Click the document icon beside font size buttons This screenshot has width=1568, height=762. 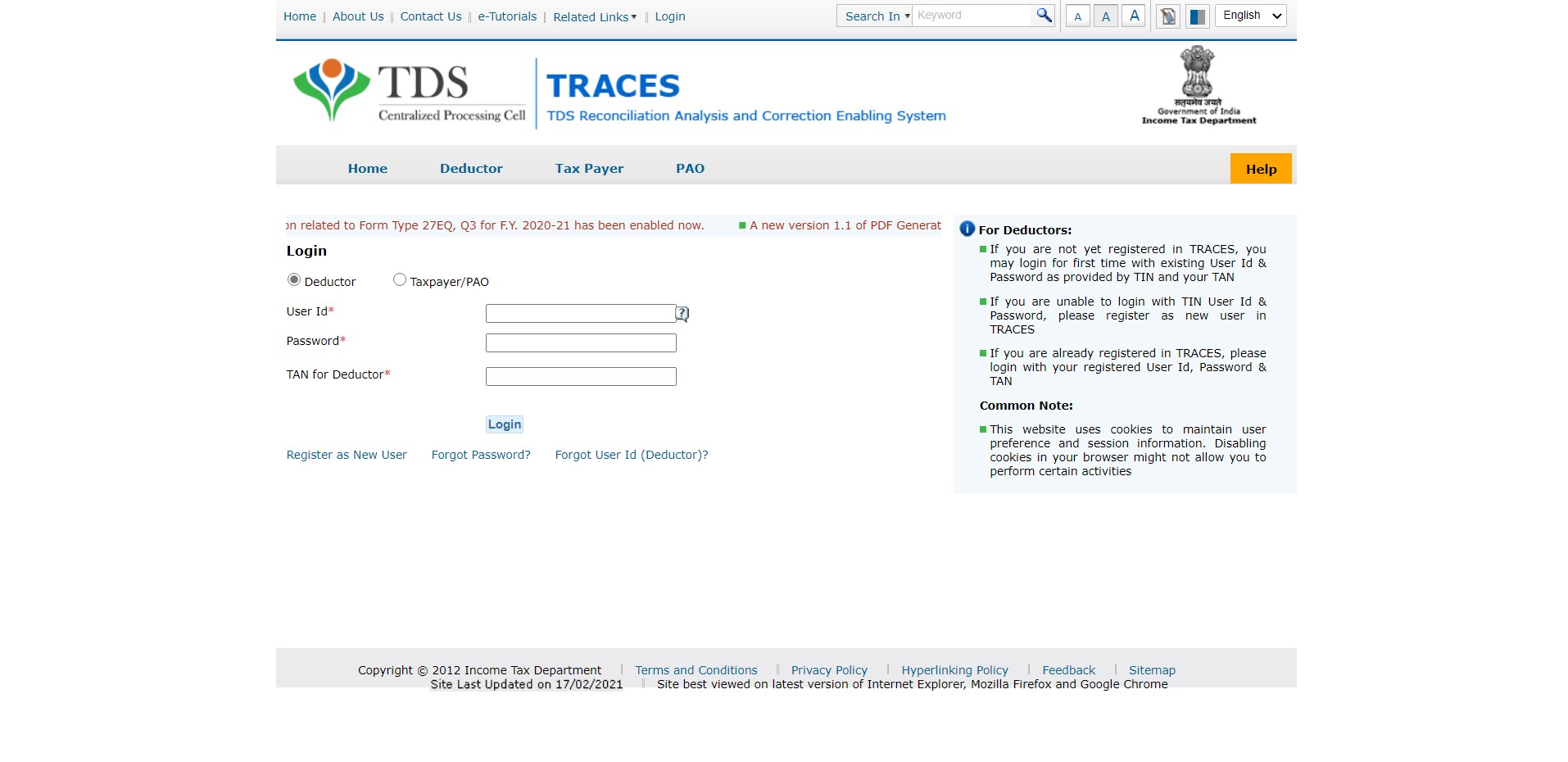(1168, 16)
